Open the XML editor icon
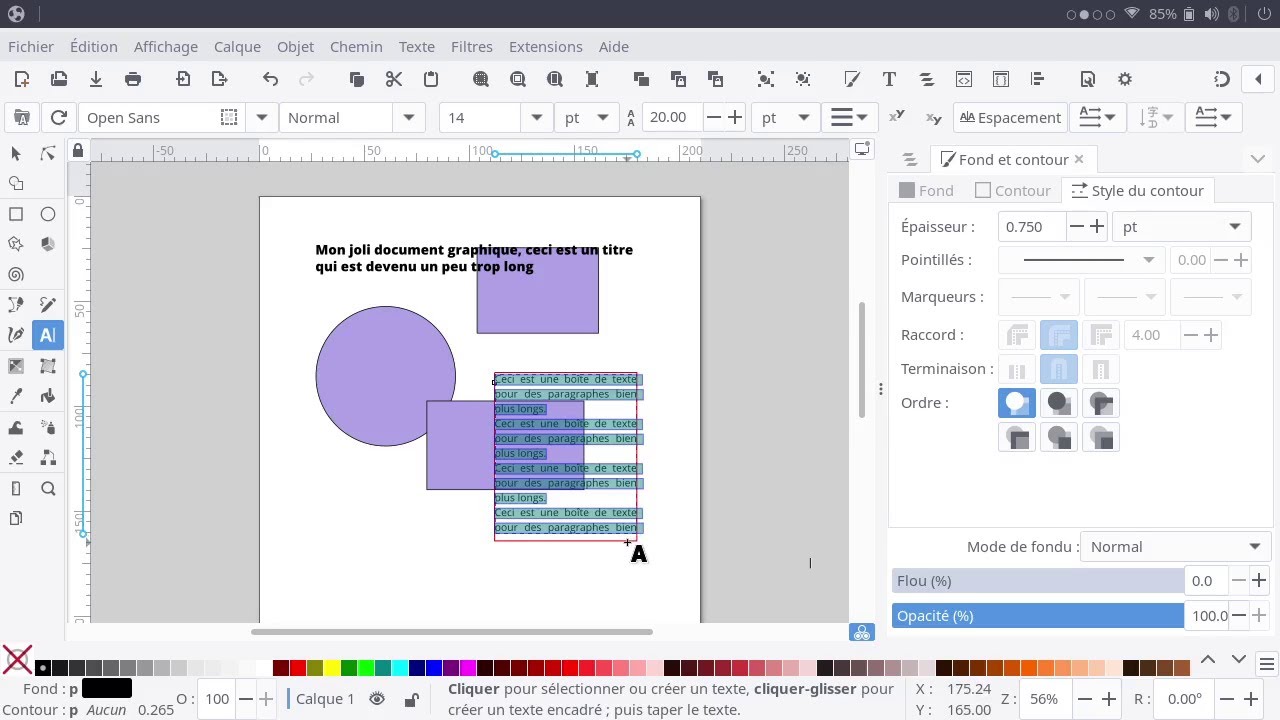Screen dimensions: 1280x720 (x=964, y=79)
